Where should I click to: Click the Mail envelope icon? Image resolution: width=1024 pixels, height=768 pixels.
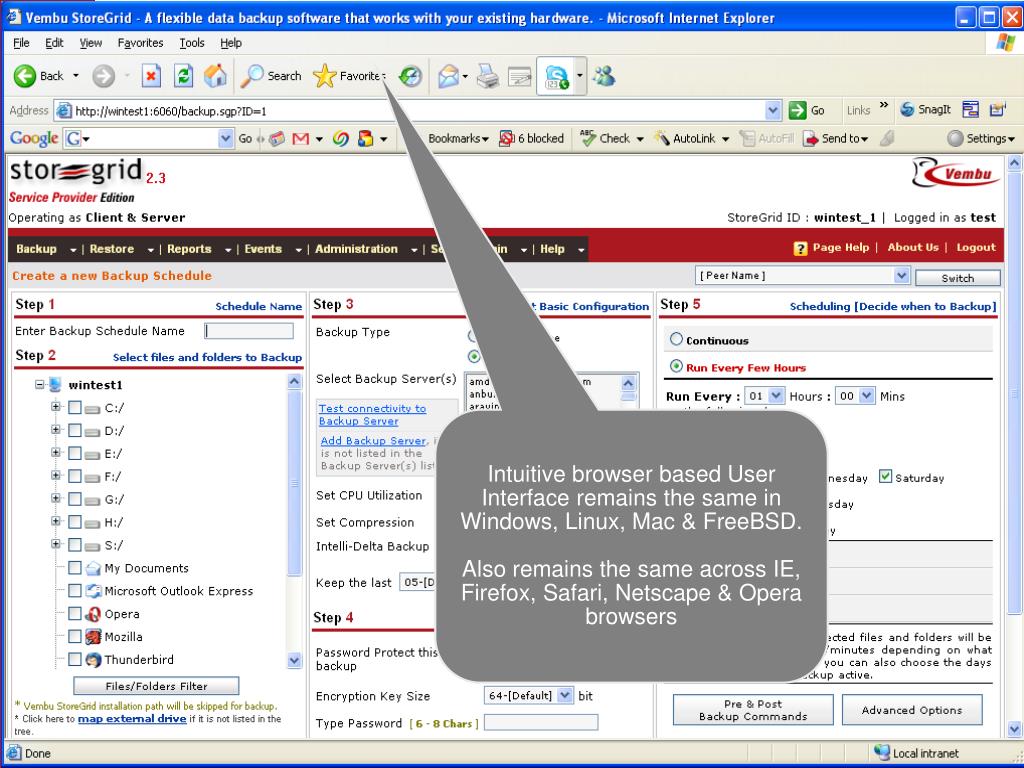click(449, 76)
